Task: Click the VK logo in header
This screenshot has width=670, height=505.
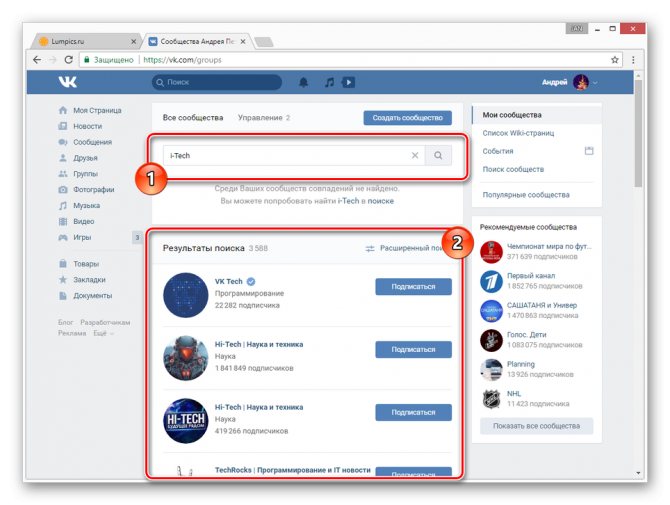Action: pyautogui.click(x=68, y=82)
